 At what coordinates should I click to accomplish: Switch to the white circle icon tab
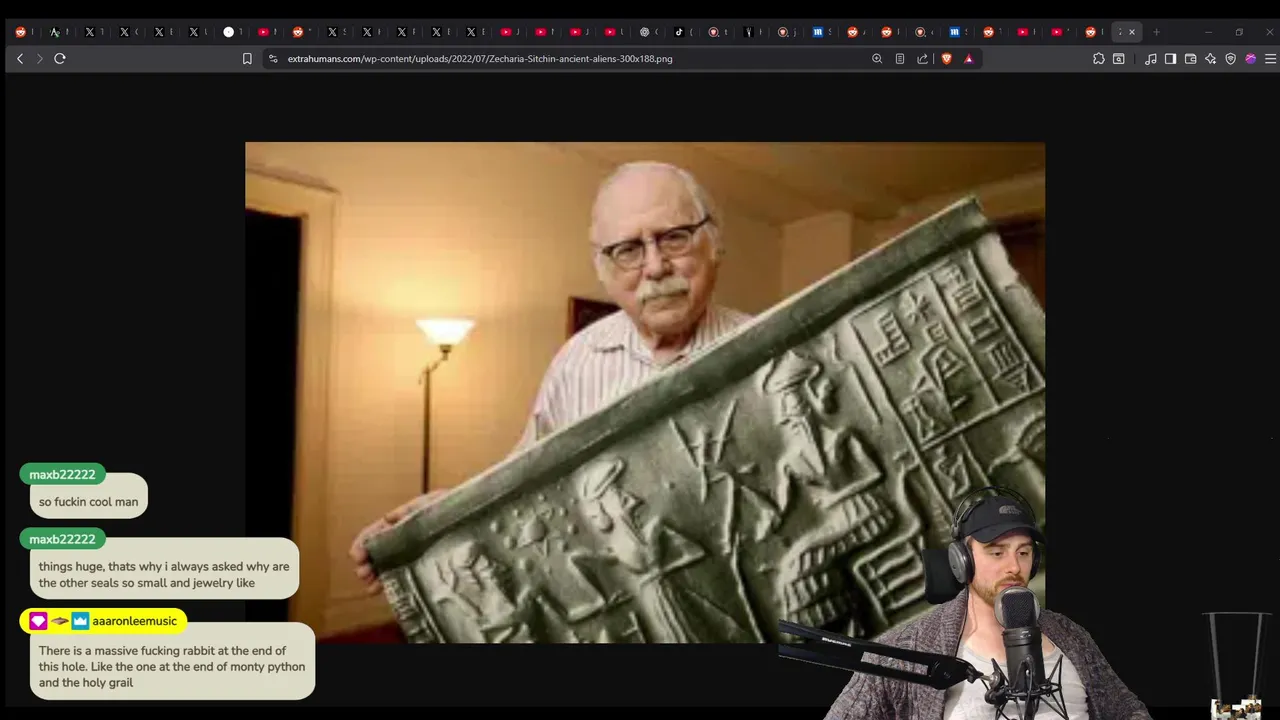[x=228, y=32]
